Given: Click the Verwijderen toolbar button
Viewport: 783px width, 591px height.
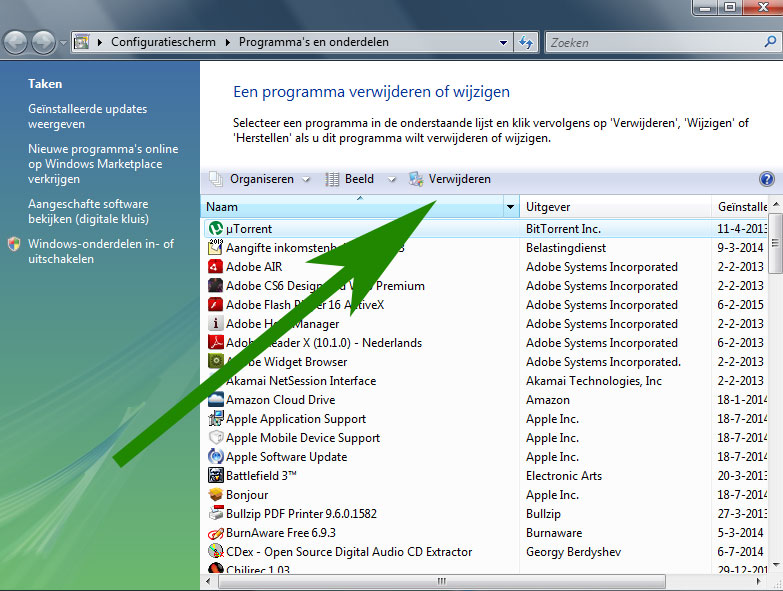Looking at the screenshot, I should 449,179.
